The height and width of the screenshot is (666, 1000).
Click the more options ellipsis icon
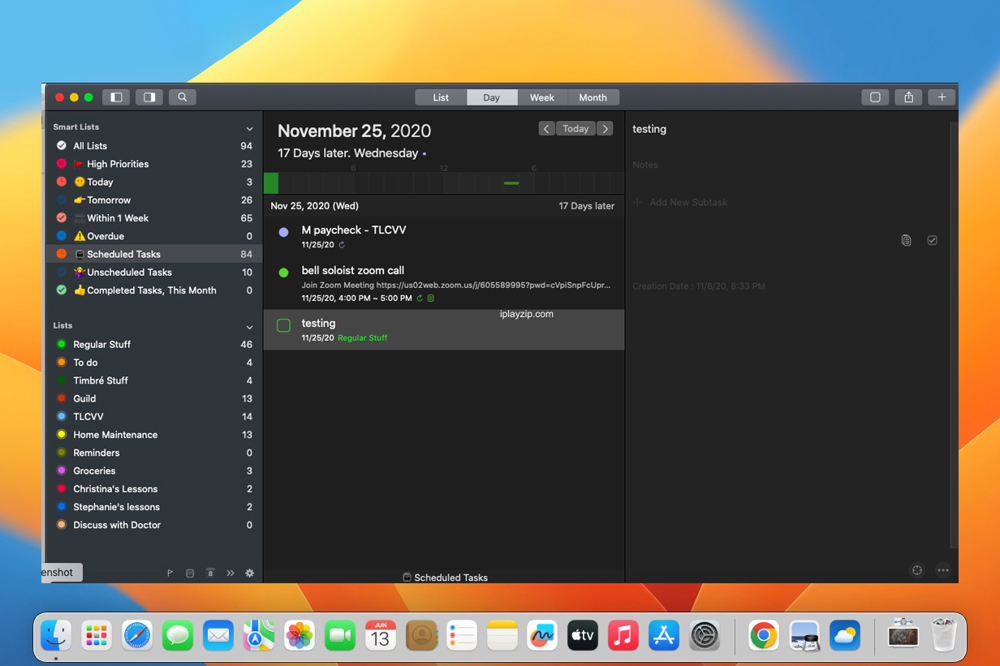[x=943, y=570]
